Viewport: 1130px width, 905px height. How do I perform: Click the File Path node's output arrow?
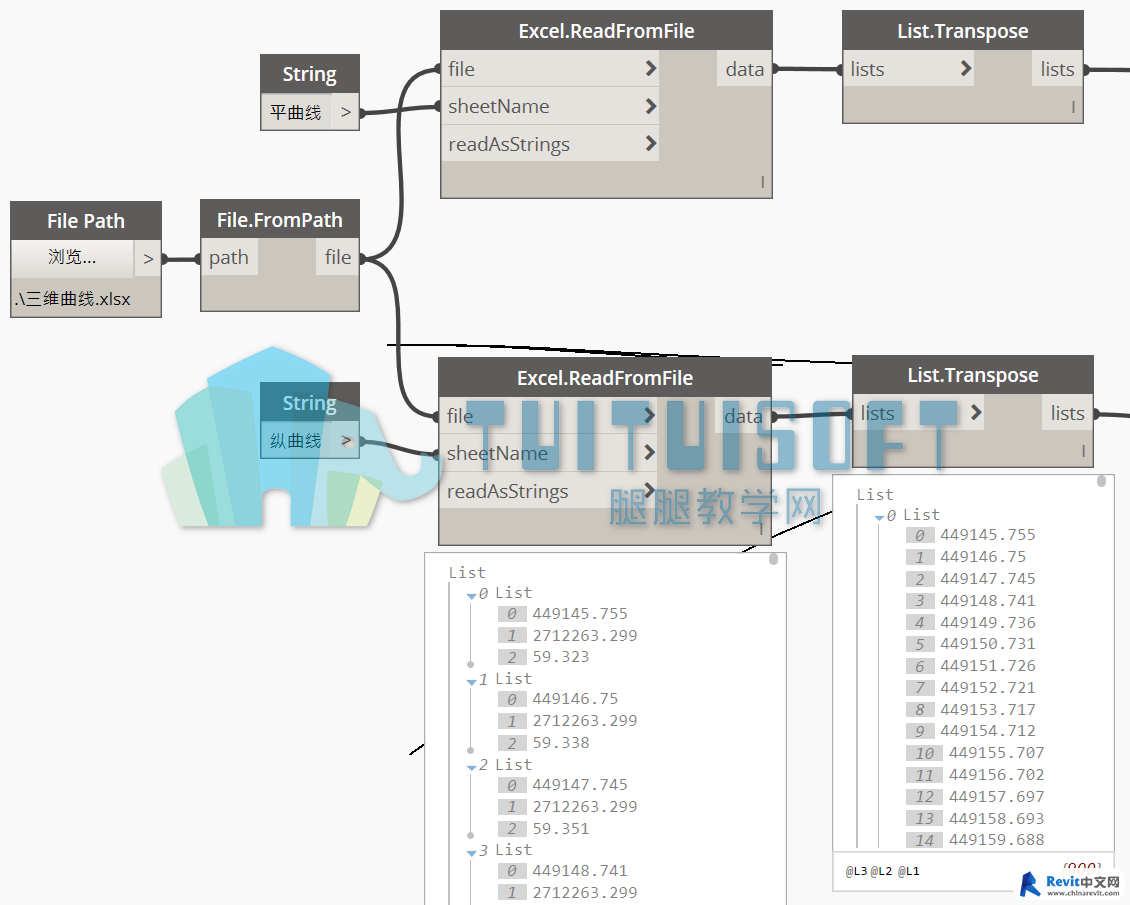[148, 259]
